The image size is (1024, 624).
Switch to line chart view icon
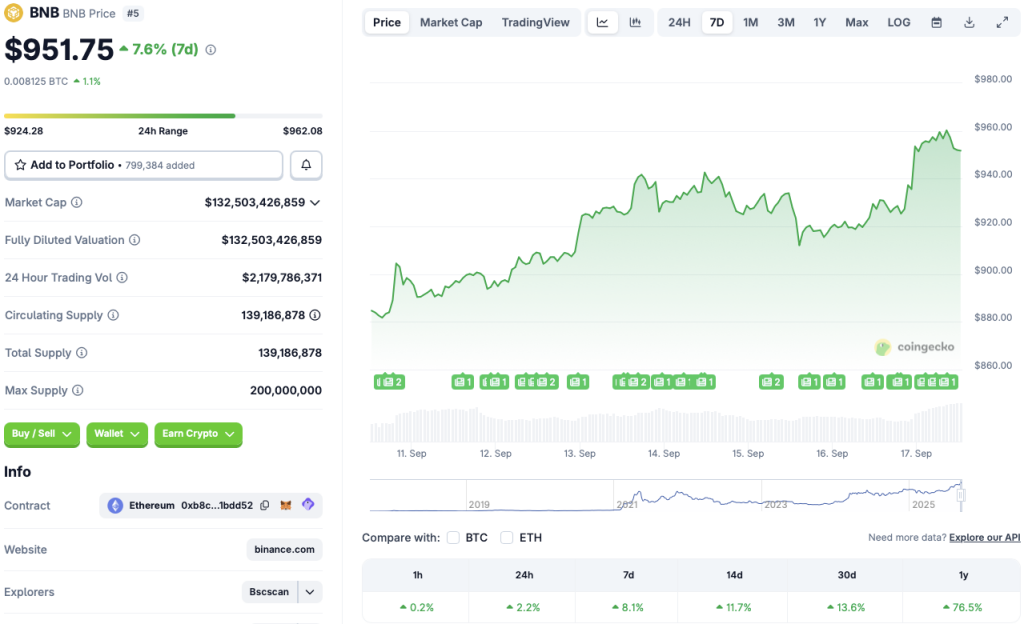tap(602, 22)
